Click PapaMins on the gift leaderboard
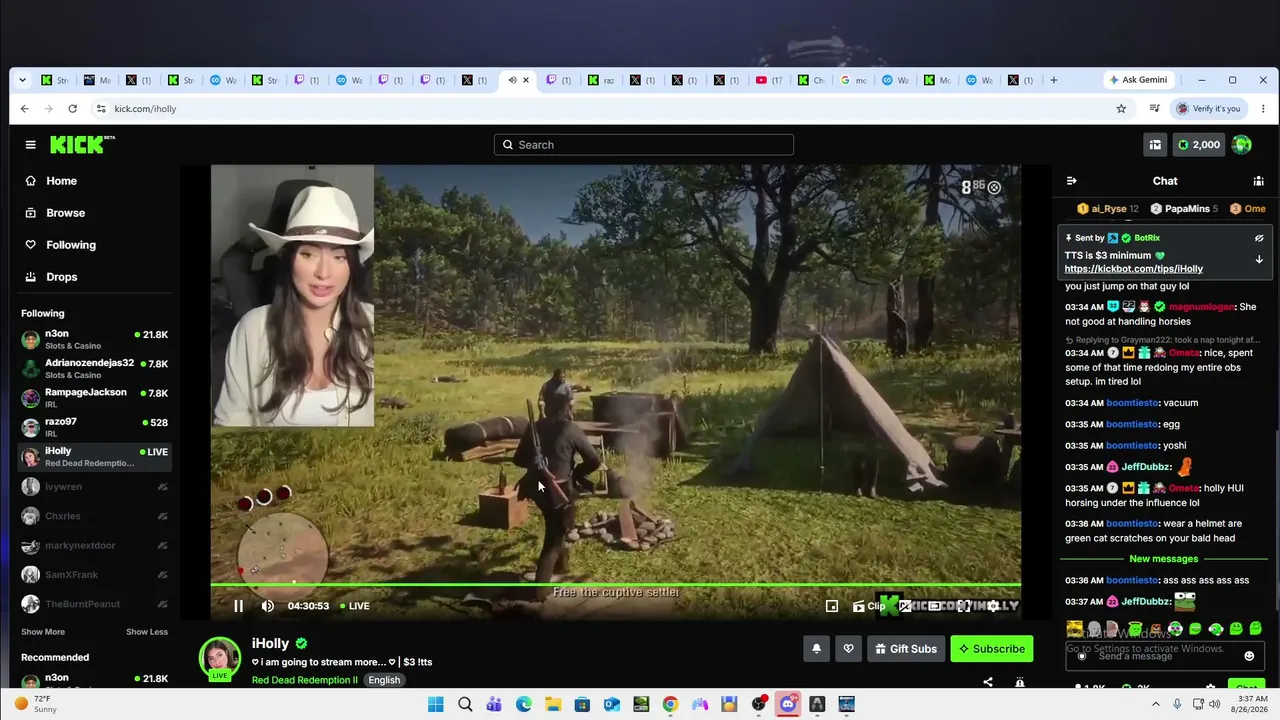 click(1184, 209)
